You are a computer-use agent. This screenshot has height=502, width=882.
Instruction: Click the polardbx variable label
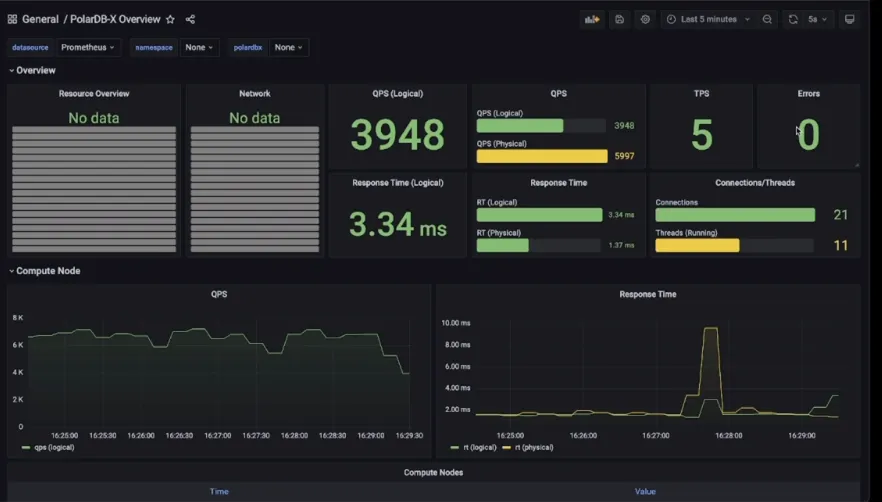[x=248, y=47]
